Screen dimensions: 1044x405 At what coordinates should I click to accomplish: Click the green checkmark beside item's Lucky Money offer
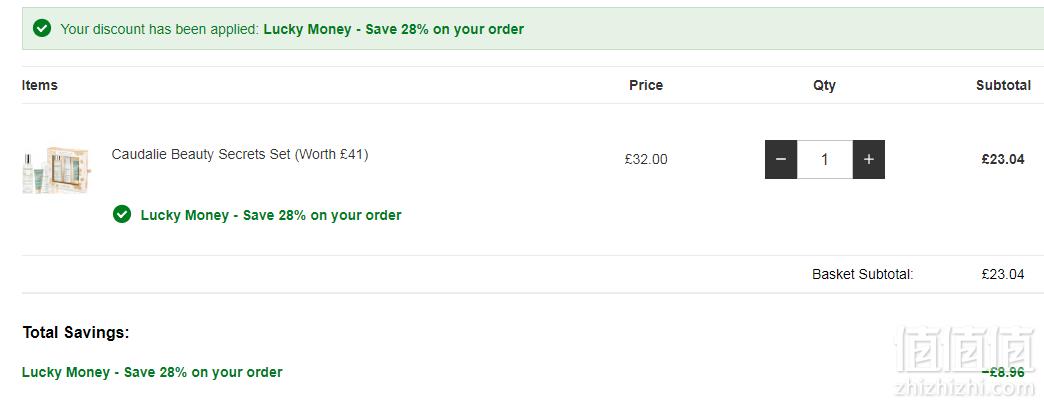[122, 214]
